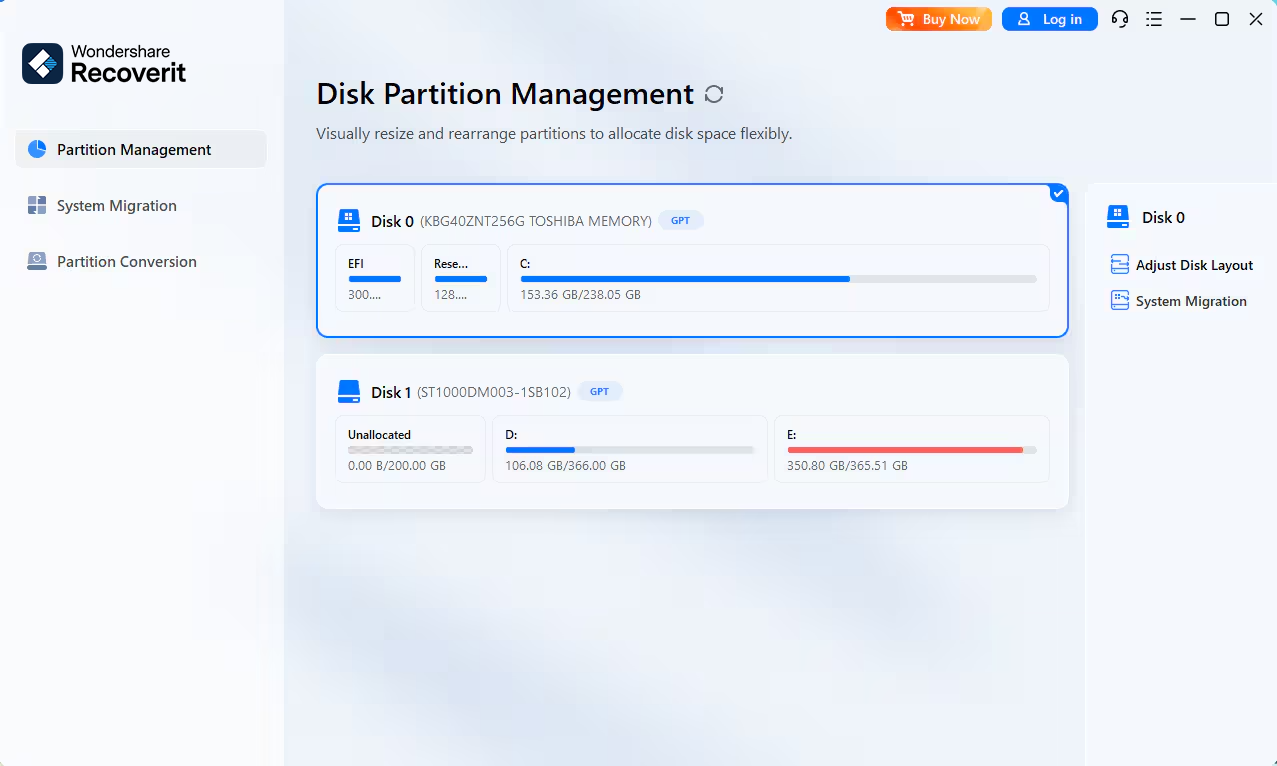Click the Partition Conversion sidebar icon
1277x766 pixels.
click(37, 261)
